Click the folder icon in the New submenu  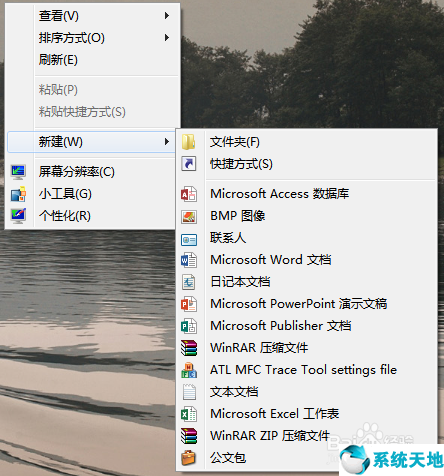click(189, 142)
